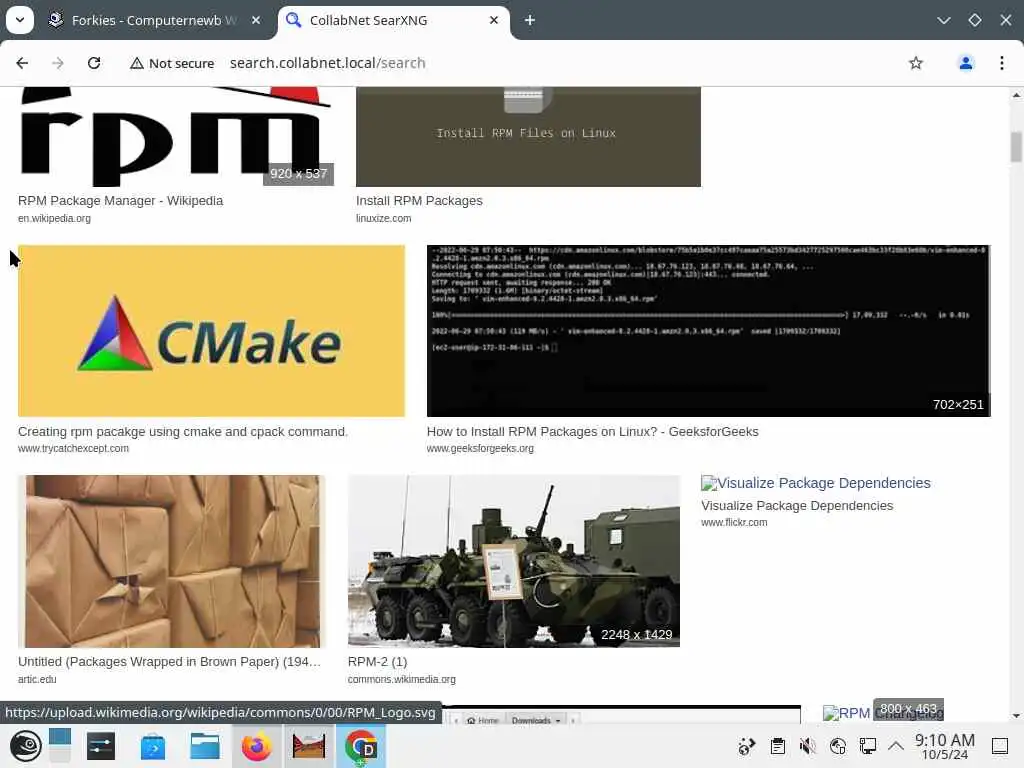This screenshot has height=768, width=1024.
Task: Open the globe tray icon
Action: coord(838,746)
